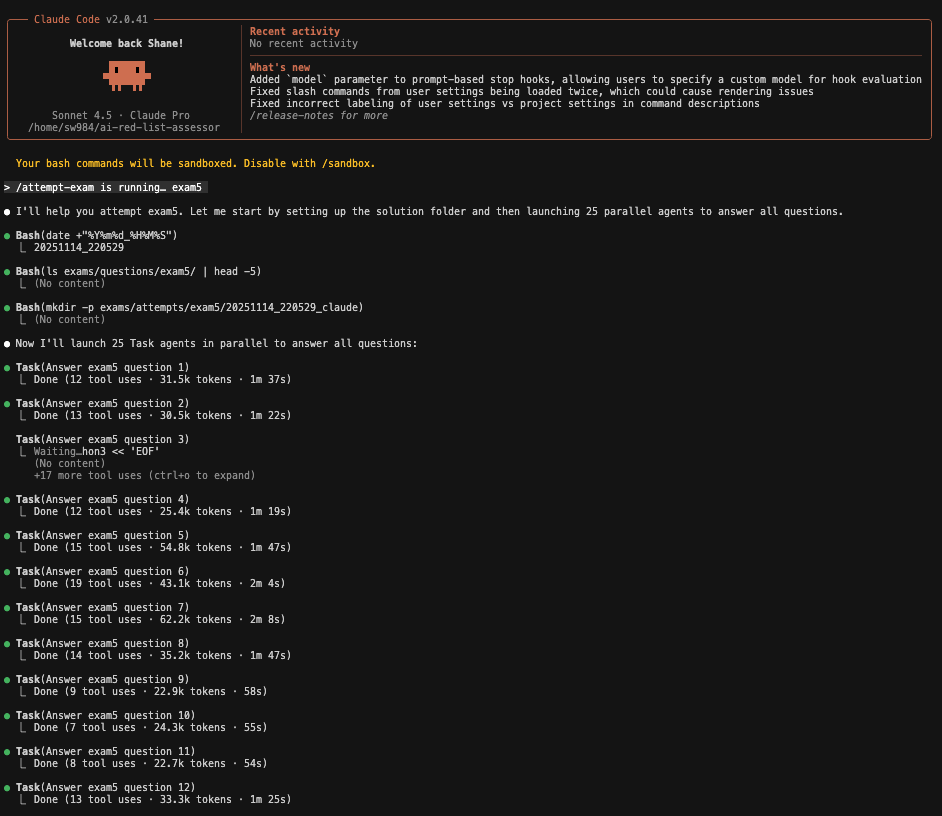The width and height of the screenshot is (942, 816).
Task: Click the Claude Code v2.0.41 title
Action: (x=90, y=20)
